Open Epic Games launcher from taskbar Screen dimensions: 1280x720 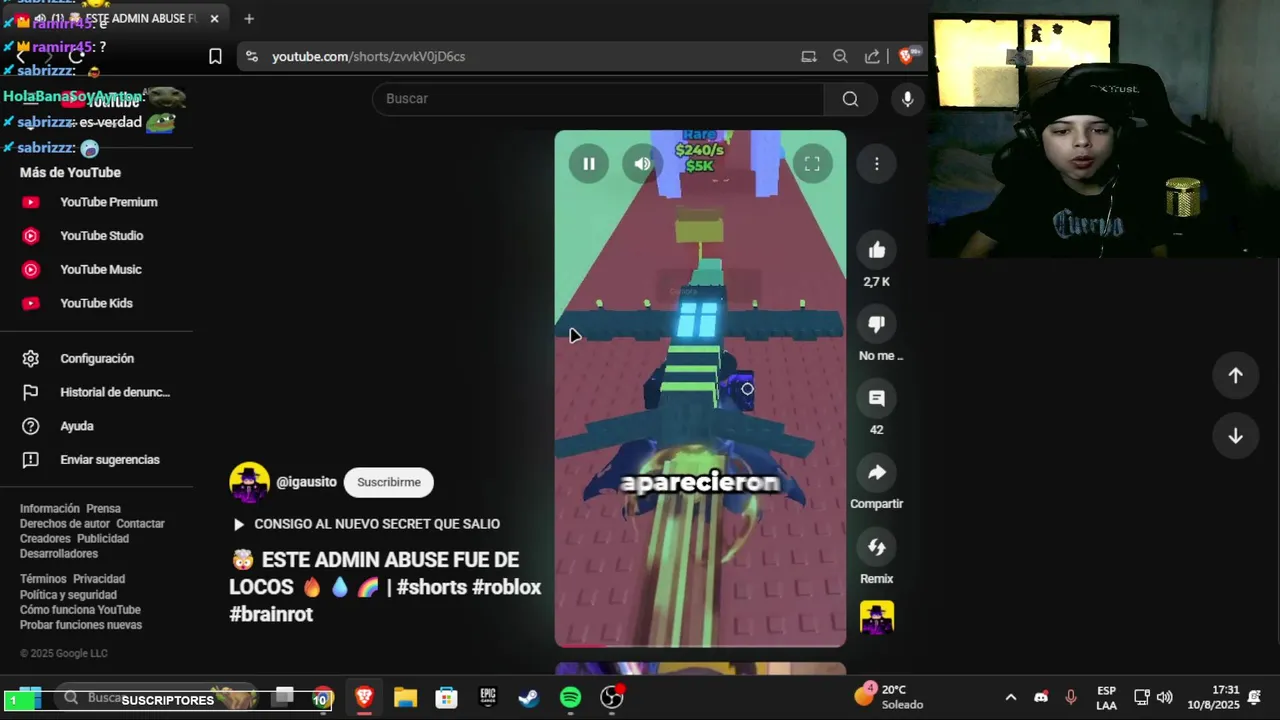(488, 697)
